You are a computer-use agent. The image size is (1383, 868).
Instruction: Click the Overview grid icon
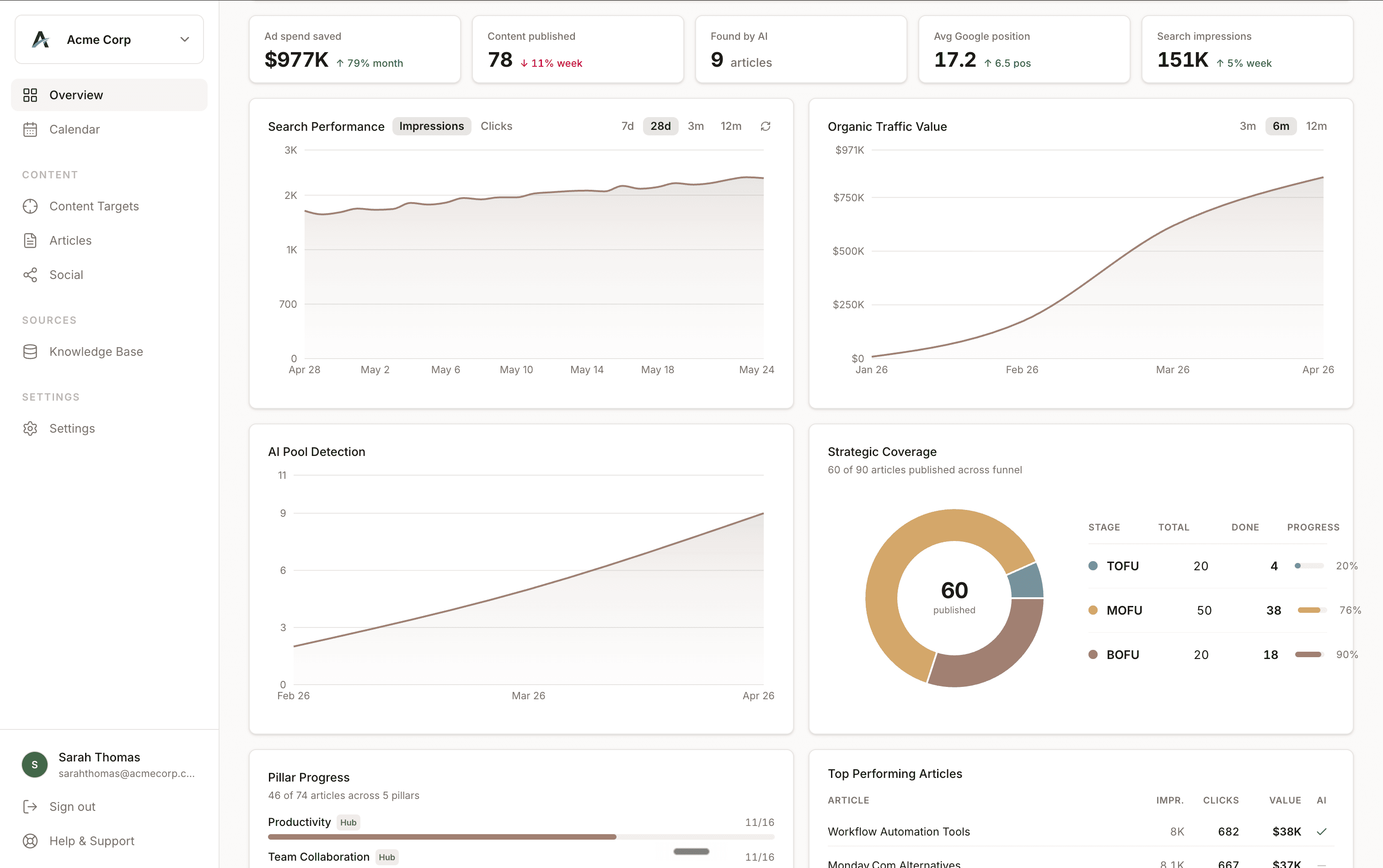point(31,95)
